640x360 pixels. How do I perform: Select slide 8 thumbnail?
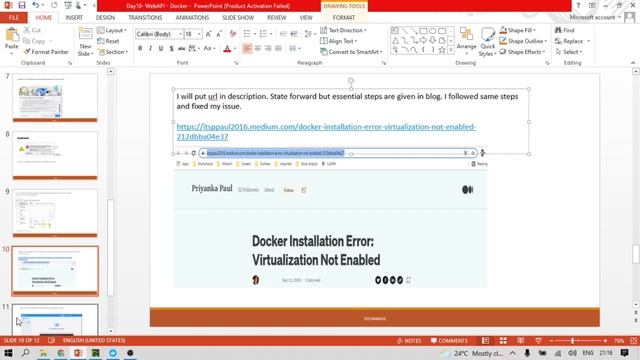[55, 155]
